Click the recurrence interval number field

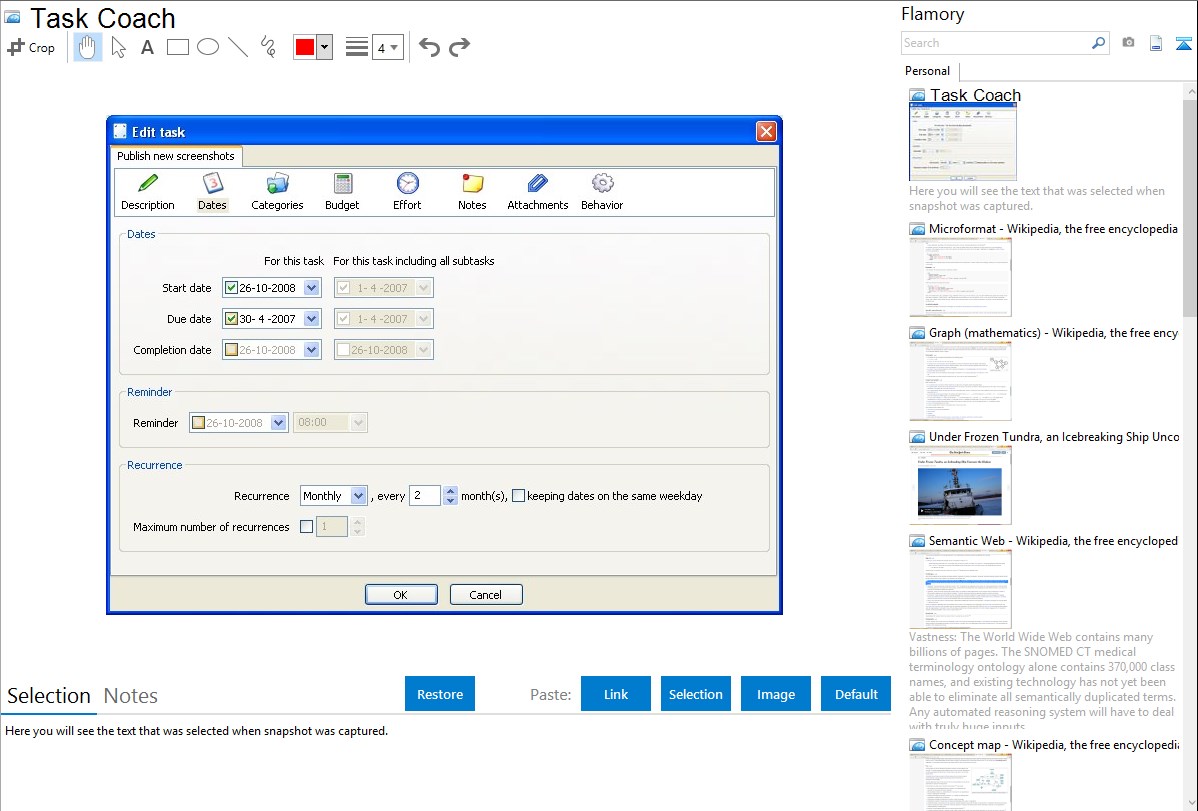[x=426, y=496]
